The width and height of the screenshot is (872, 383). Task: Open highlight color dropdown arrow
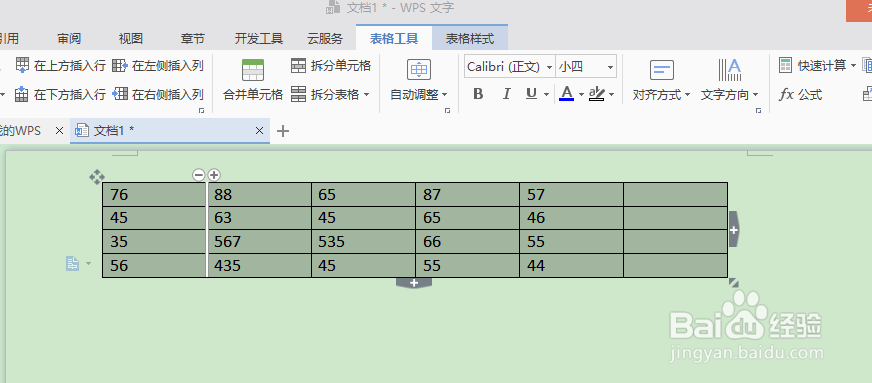(x=611, y=95)
